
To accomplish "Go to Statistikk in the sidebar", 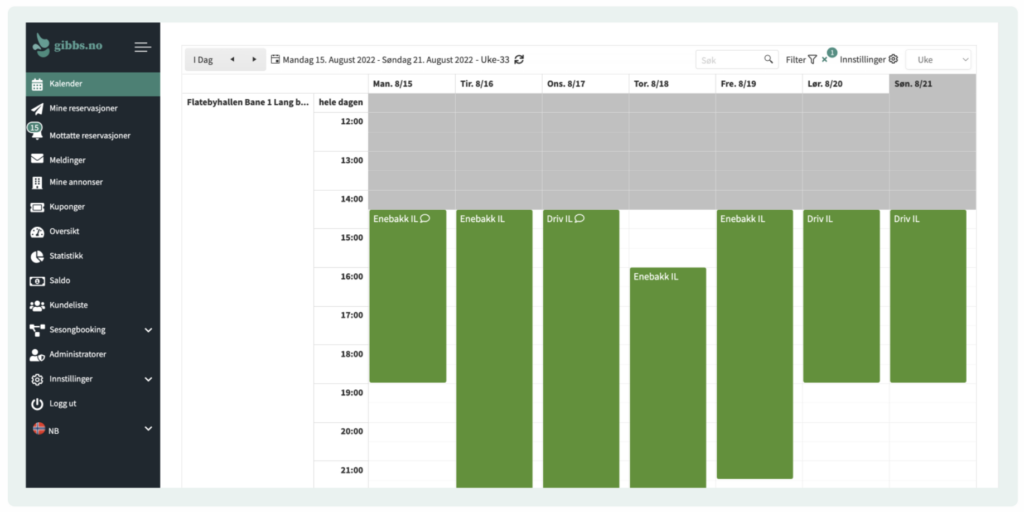I will tap(73, 256).
